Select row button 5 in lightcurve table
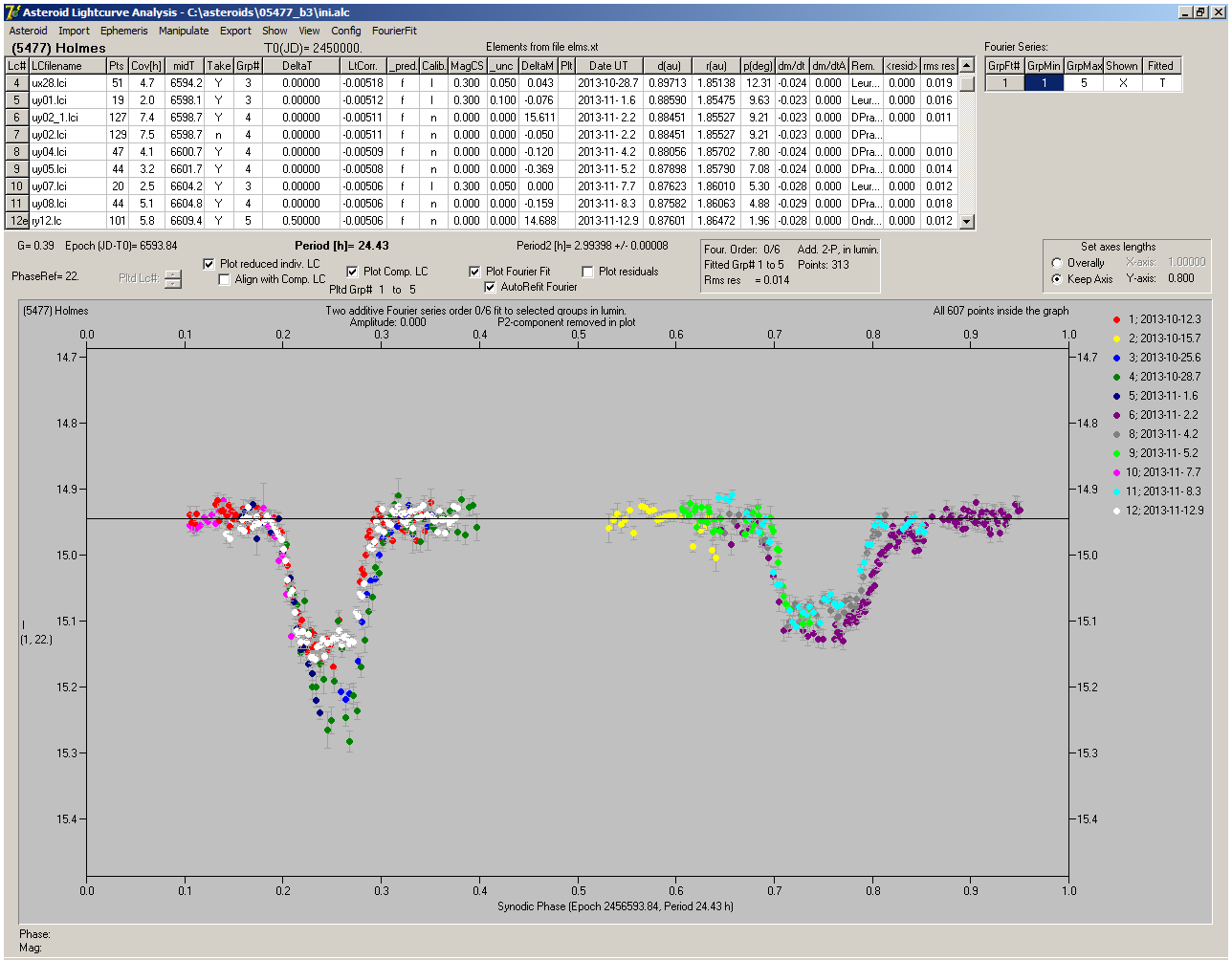Image resolution: width=1232 pixels, height=960 pixels. 17,100
